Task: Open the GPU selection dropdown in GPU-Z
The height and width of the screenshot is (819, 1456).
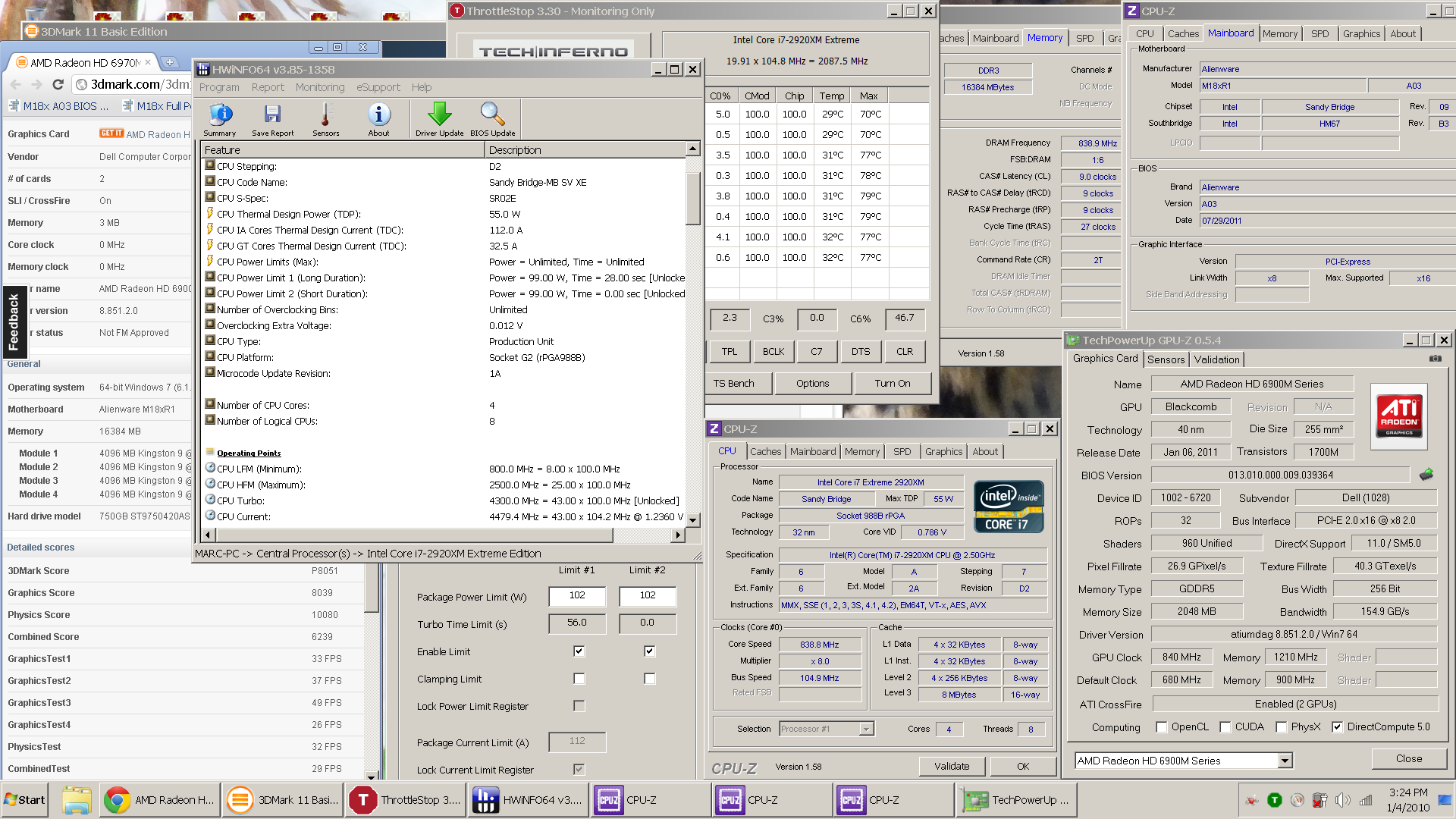Action: tap(1285, 761)
